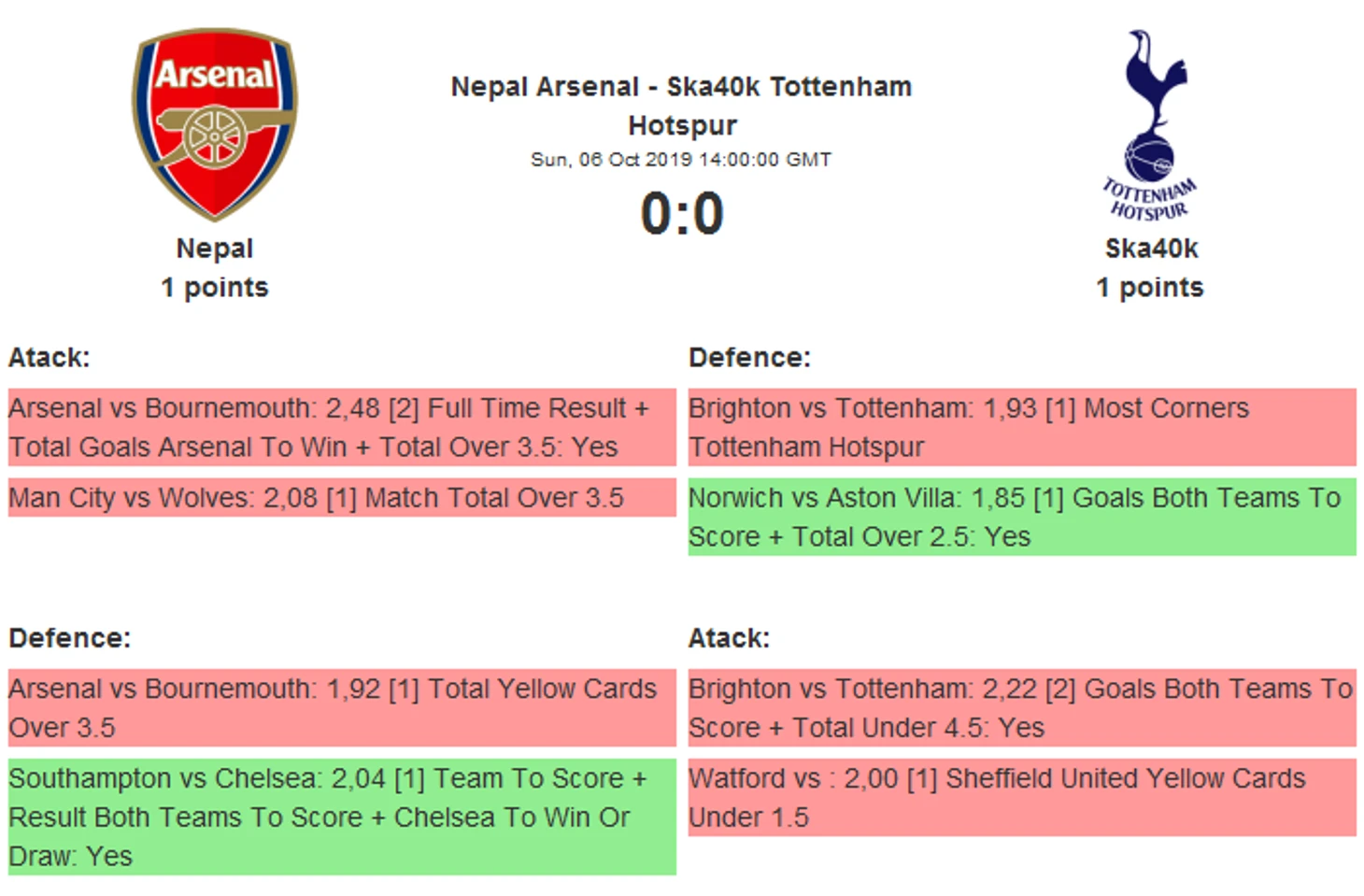Click Watford Sheffield United Yellow Cards bet
Viewport: 1364px width, 896px height.
click(x=1021, y=798)
